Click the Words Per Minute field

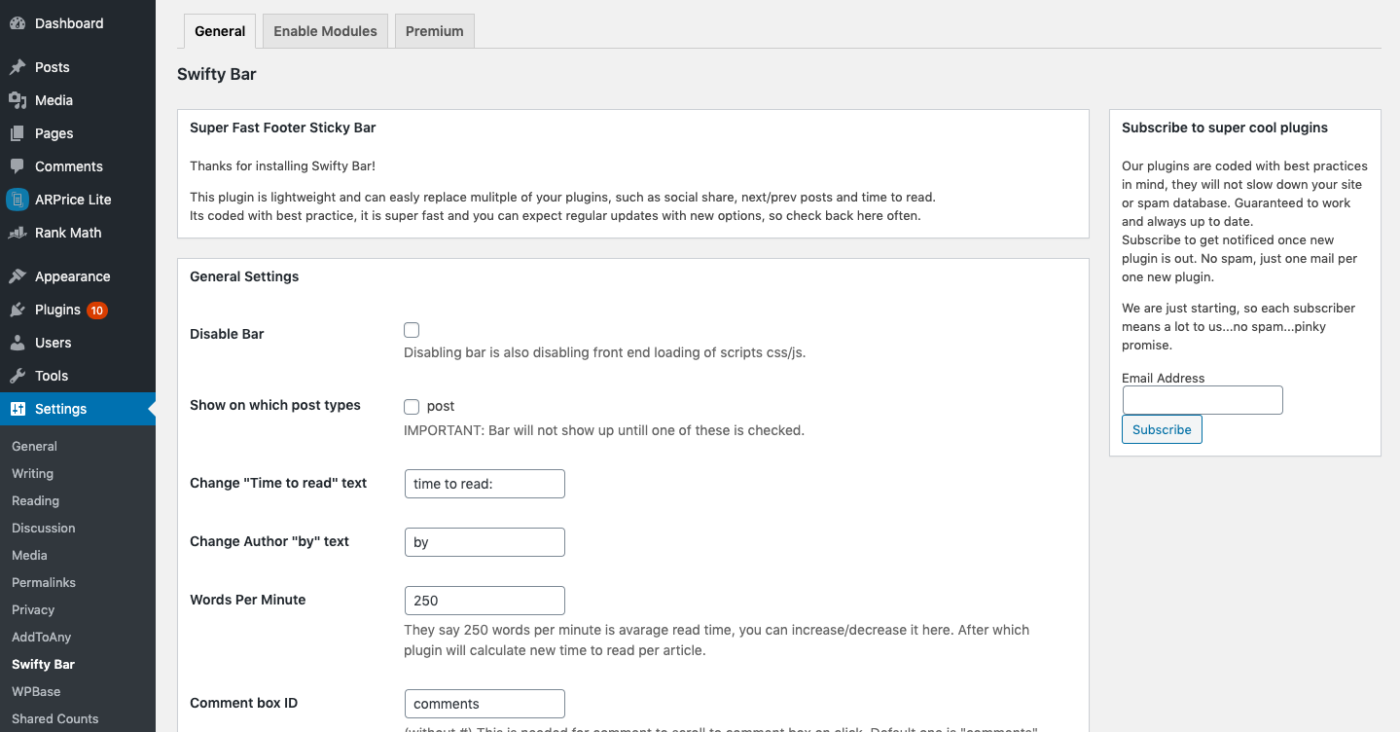pos(484,600)
